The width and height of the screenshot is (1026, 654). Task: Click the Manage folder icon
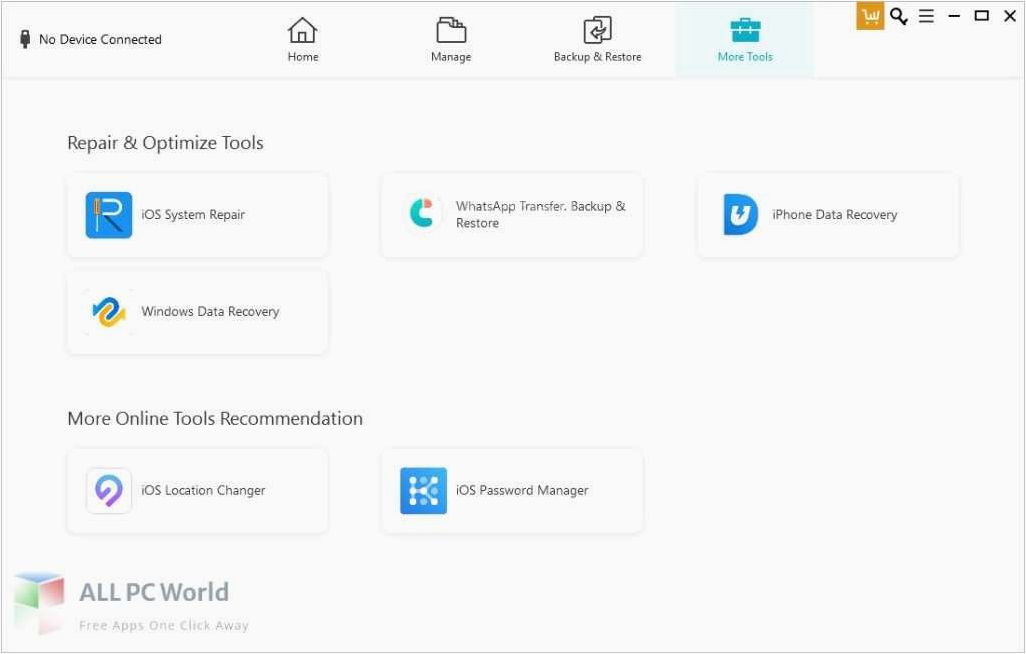click(x=451, y=30)
